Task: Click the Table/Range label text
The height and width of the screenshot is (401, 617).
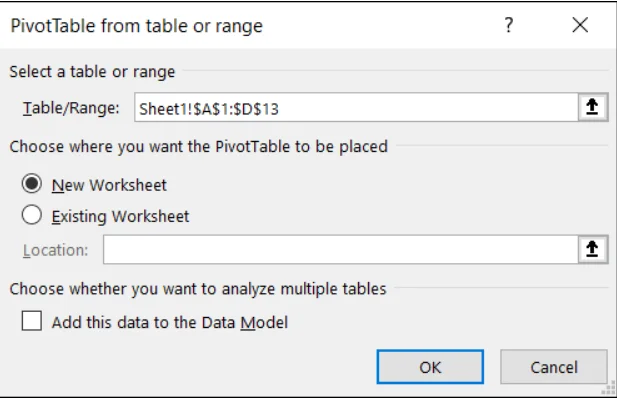Action: tap(70, 108)
